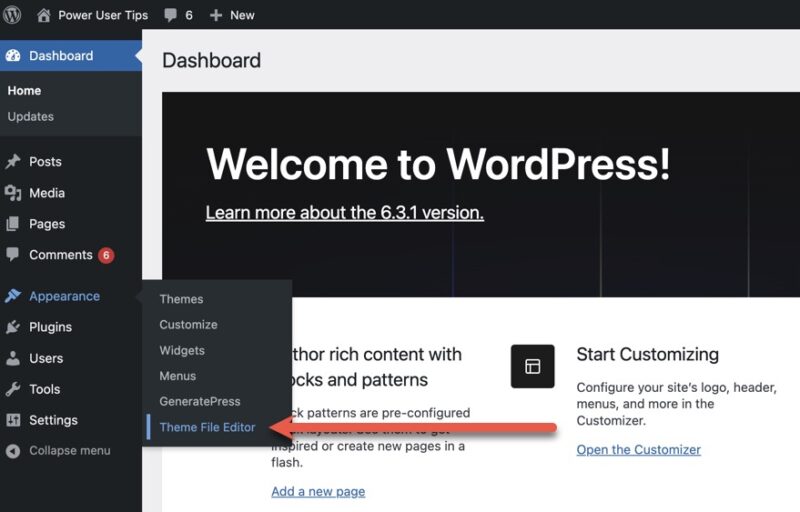Click the Settings sliders icon
Image resolution: width=800 pixels, height=512 pixels.
(13, 420)
